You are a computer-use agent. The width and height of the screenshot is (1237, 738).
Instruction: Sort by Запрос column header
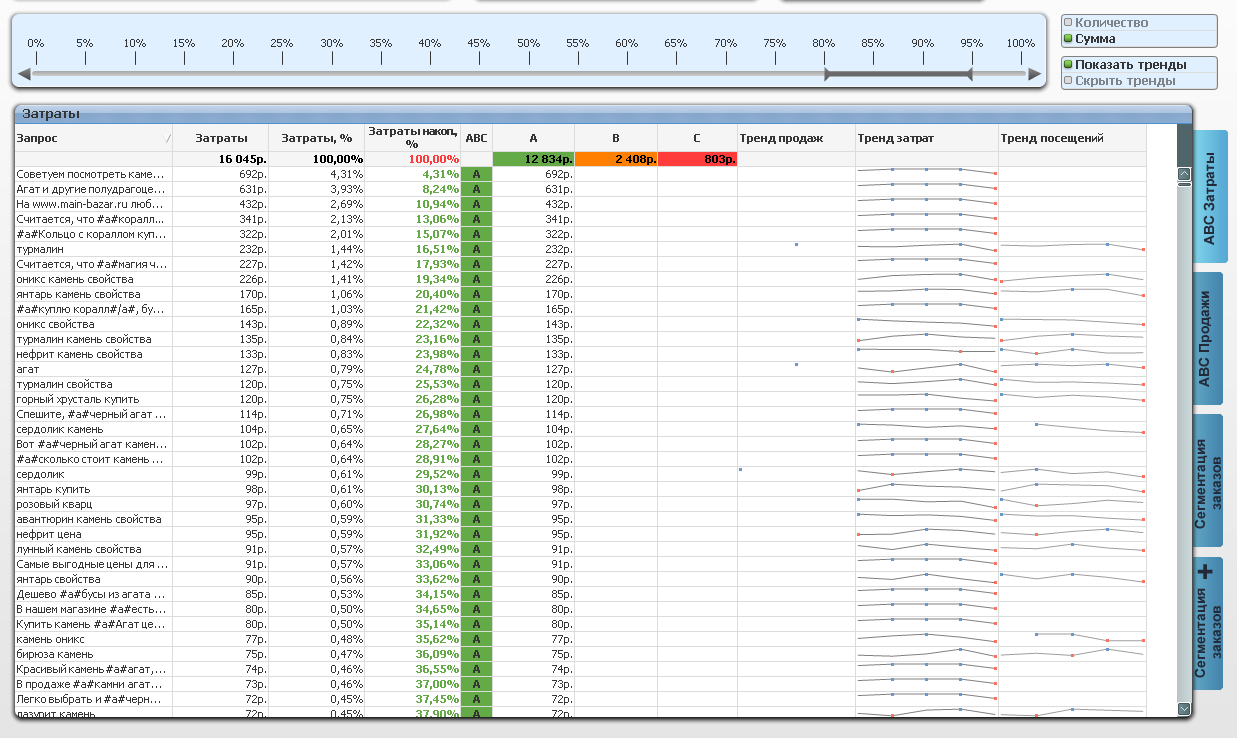93,138
